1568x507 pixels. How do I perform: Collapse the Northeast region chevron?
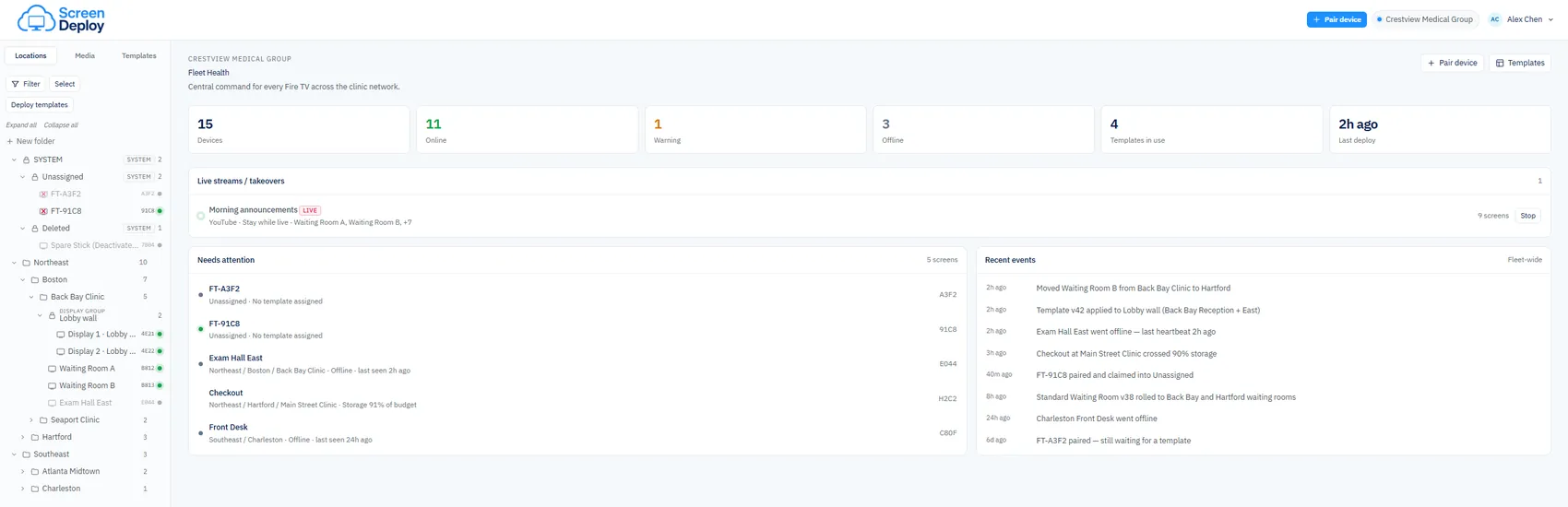click(x=14, y=263)
